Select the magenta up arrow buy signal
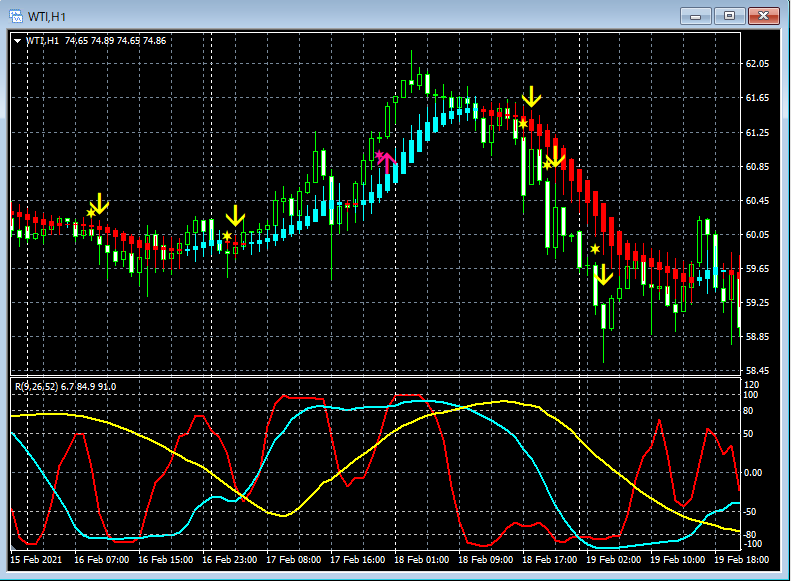Viewport: 792px width, 581px height. [386, 163]
